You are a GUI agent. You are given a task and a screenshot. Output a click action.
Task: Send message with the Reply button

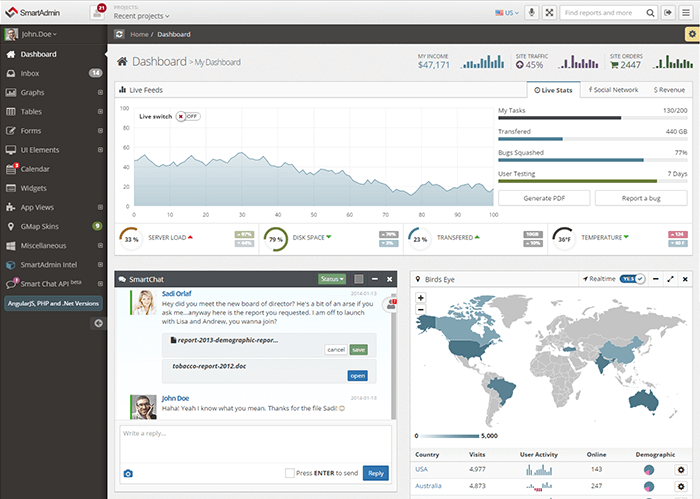pyautogui.click(x=376, y=473)
